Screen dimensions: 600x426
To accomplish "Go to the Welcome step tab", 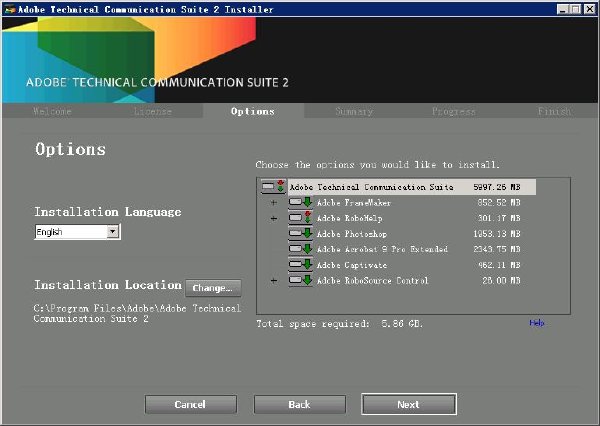I will tap(52, 111).
